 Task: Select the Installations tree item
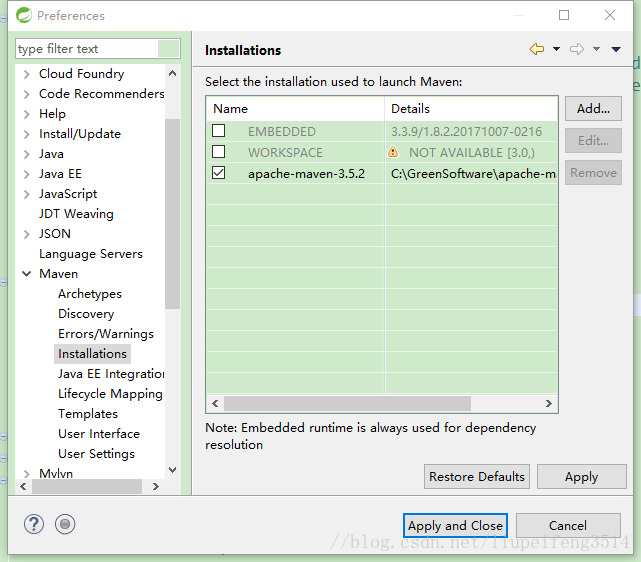click(x=92, y=354)
